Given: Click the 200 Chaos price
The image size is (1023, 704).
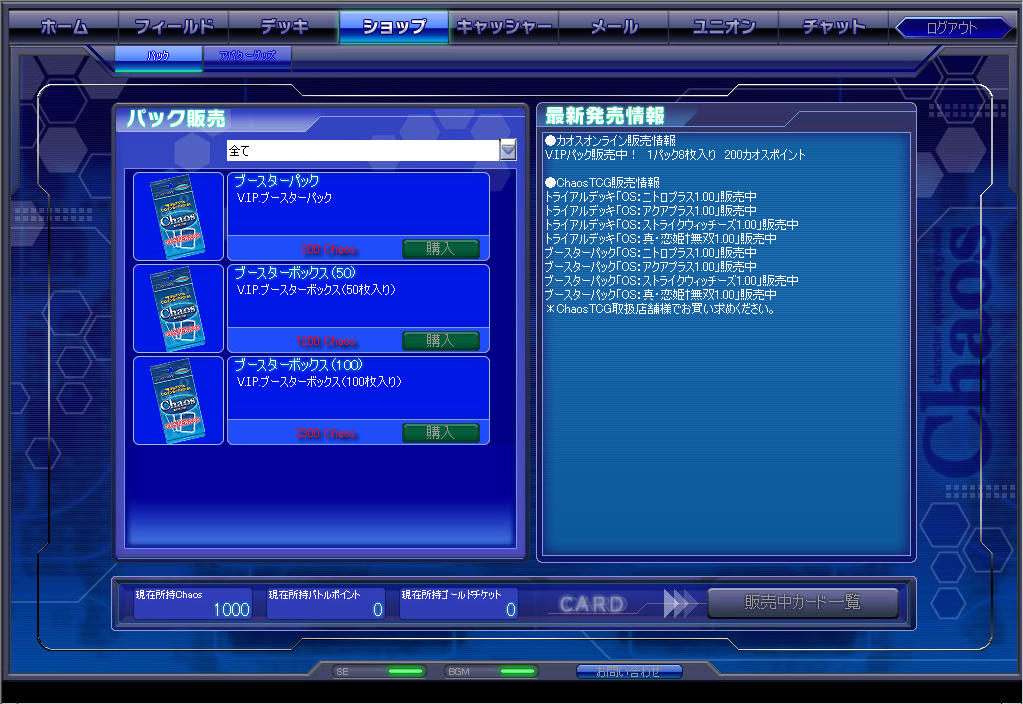Looking at the screenshot, I should 328,249.
